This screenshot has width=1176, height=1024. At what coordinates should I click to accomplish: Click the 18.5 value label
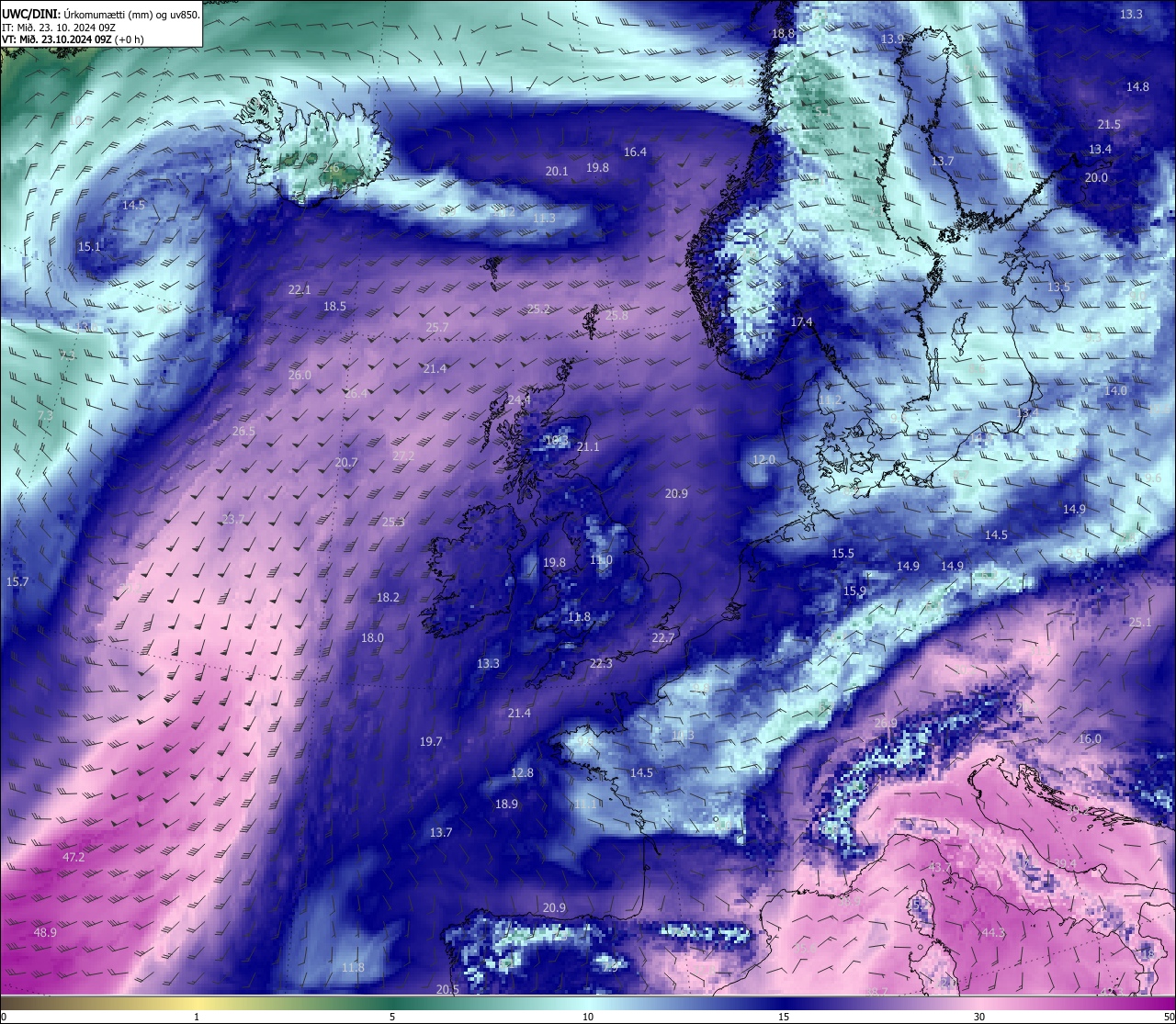pyautogui.click(x=334, y=306)
